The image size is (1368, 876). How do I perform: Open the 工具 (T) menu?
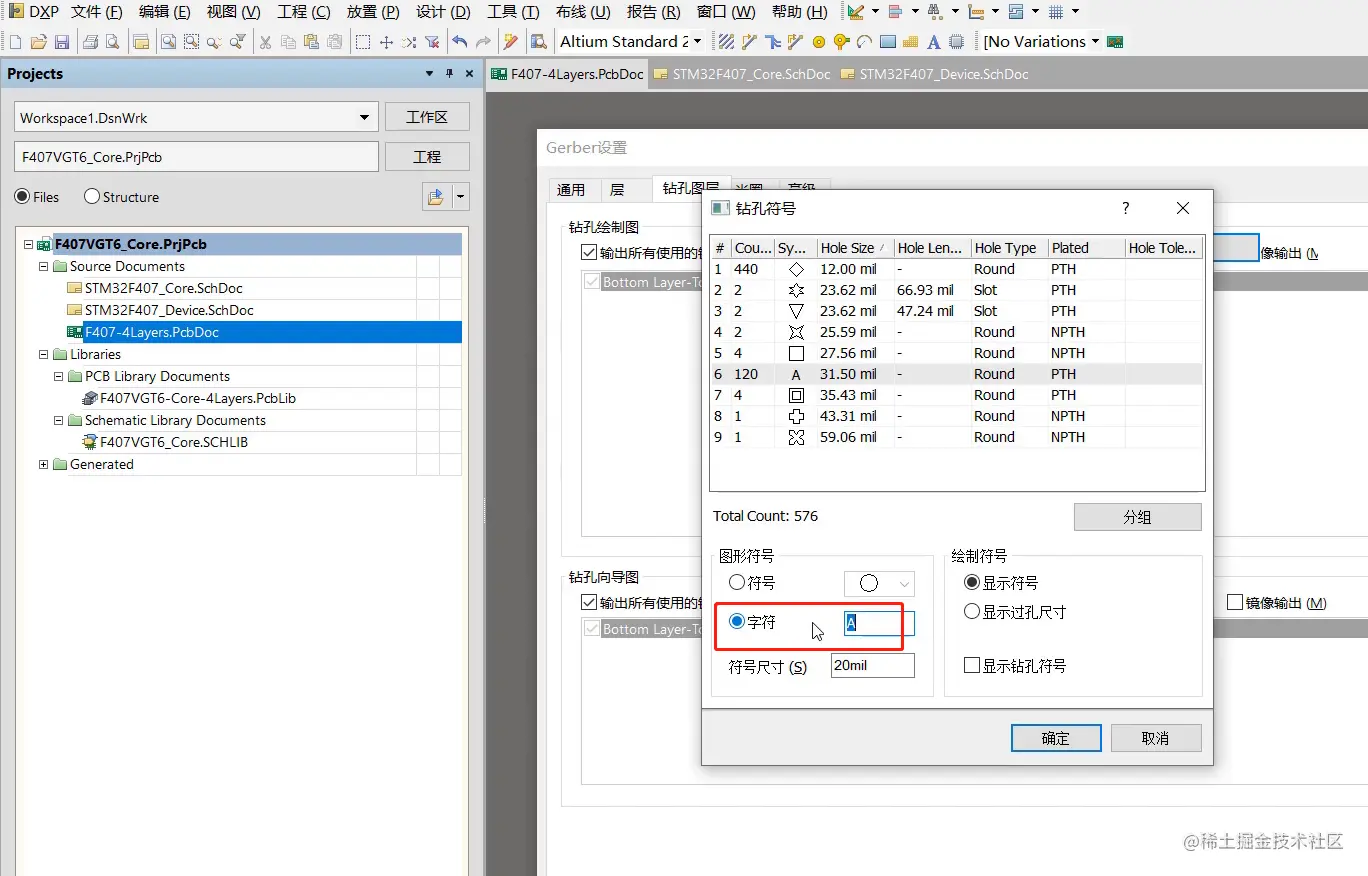coord(513,12)
